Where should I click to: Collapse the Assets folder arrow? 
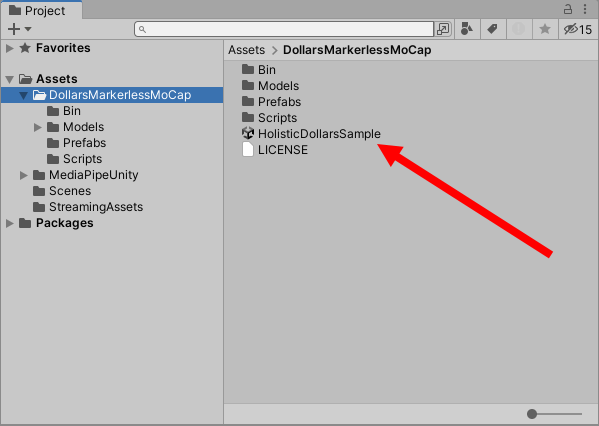(10, 79)
